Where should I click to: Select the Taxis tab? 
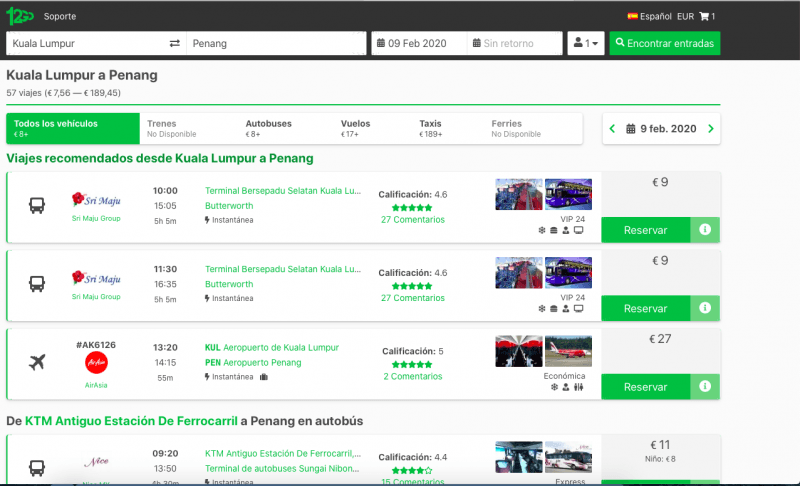[431, 129]
